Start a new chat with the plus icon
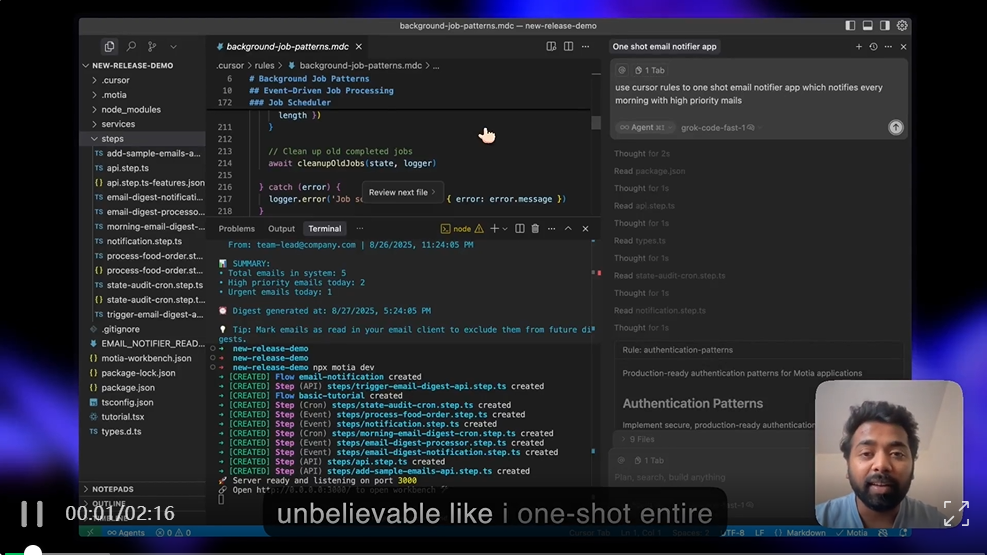The image size is (987, 555). tap(859, 47)
